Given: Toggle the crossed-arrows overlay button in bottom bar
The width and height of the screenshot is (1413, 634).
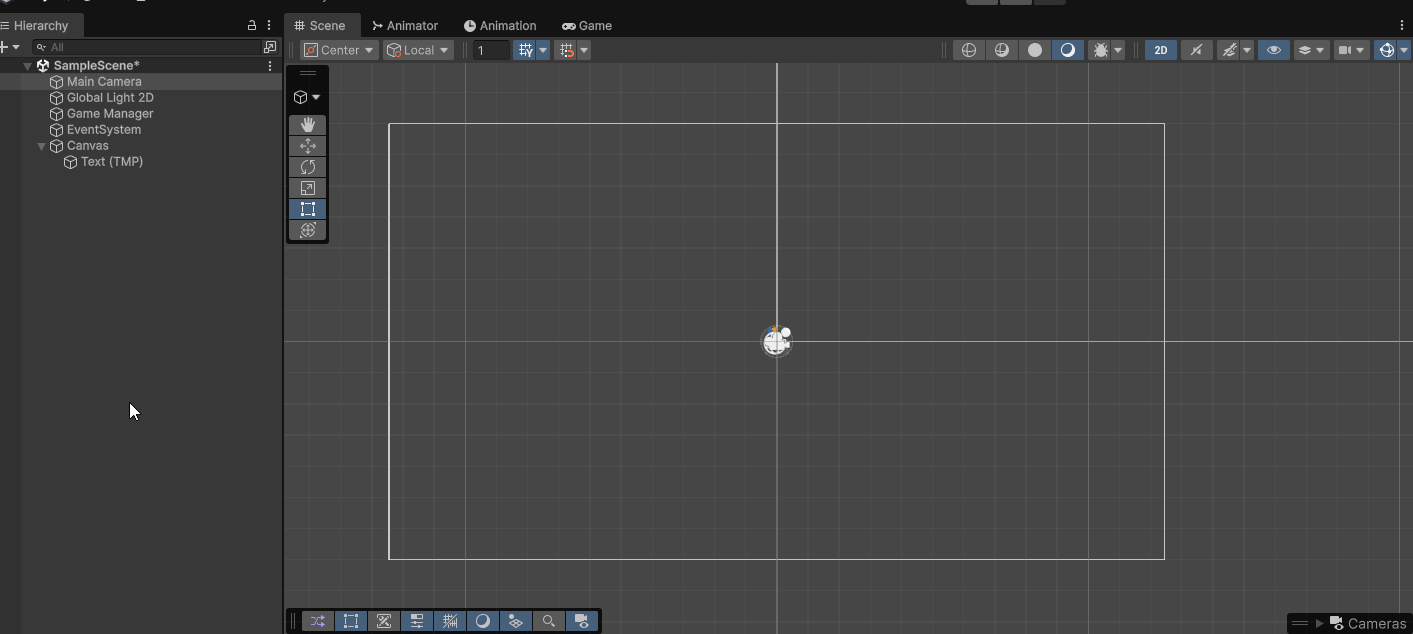Looking at the screenshot, I should 317,621.
